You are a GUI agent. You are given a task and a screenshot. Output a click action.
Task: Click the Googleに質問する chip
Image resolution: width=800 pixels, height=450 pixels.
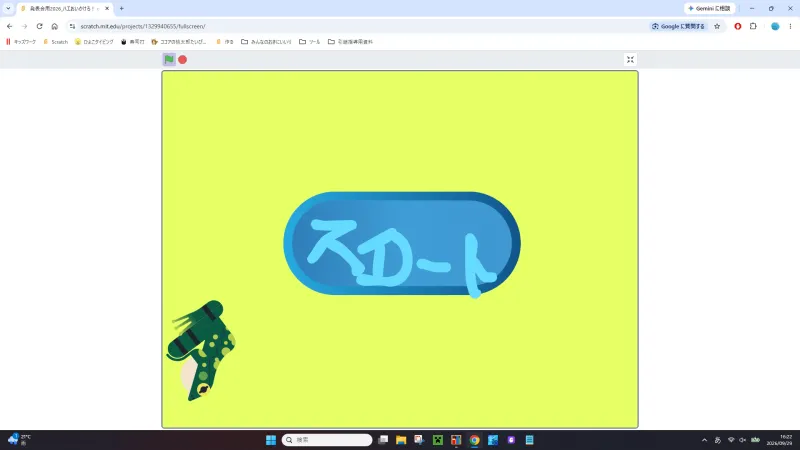tap(678, 26)
